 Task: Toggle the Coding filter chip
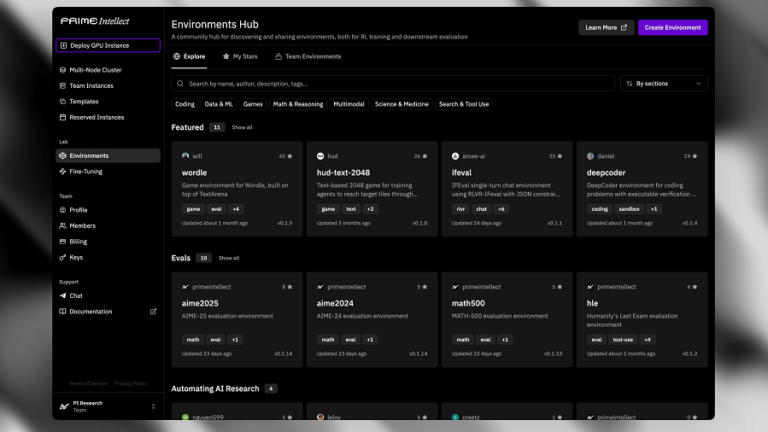click(x=185, y=104)
